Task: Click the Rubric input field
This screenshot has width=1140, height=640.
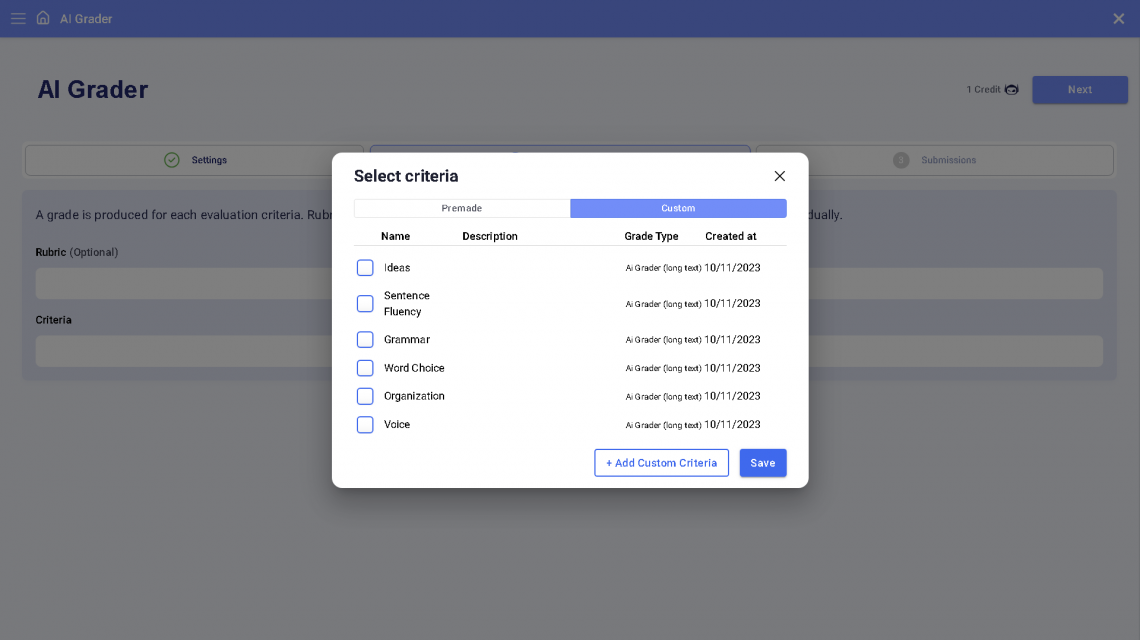Action: pyautogui.click(x=180, y=283)
